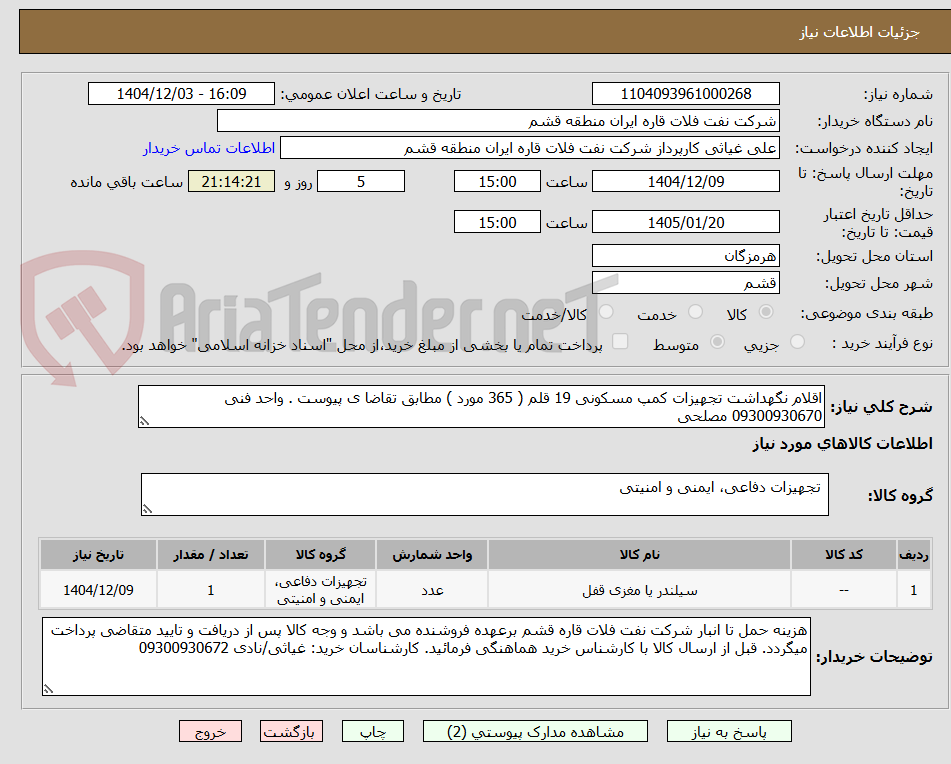
Task: Select the خدمت radio button
Action: click(x=695, y=312)
